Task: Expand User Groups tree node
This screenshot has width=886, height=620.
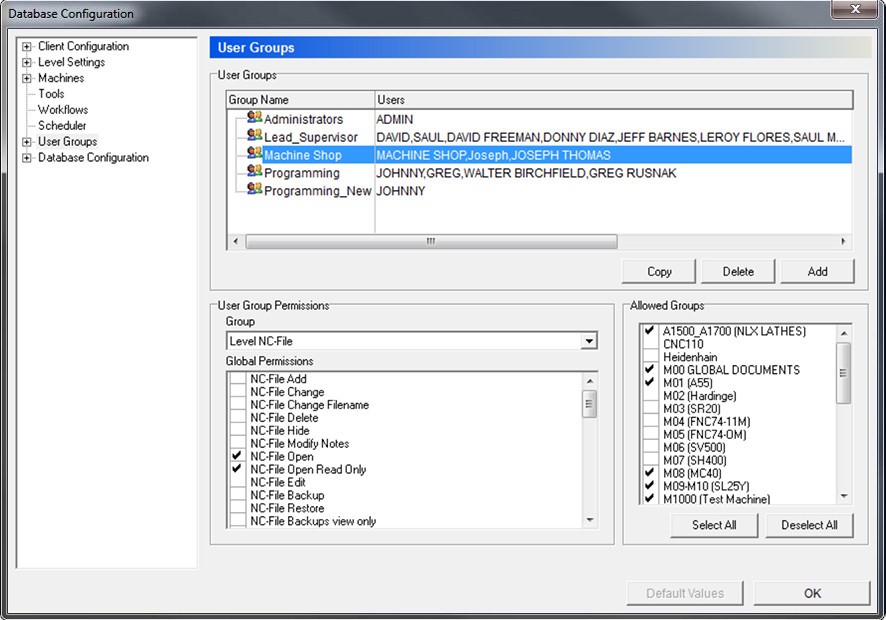Action: [27, 142]
